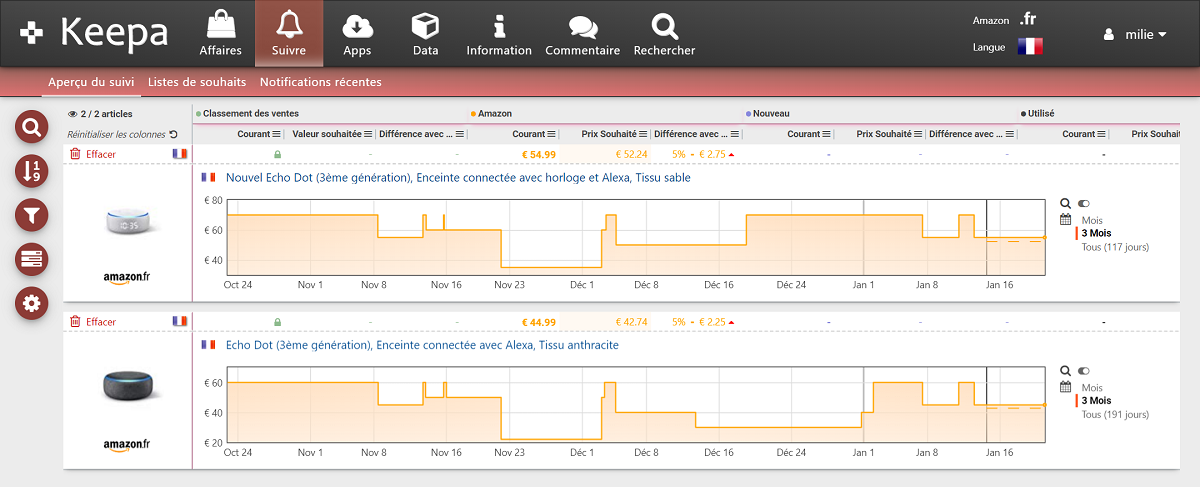This screenshot has height=487, width=1200.
Task: Click the green lock icon in Tissu anthracite row
Action: [277, 322]
